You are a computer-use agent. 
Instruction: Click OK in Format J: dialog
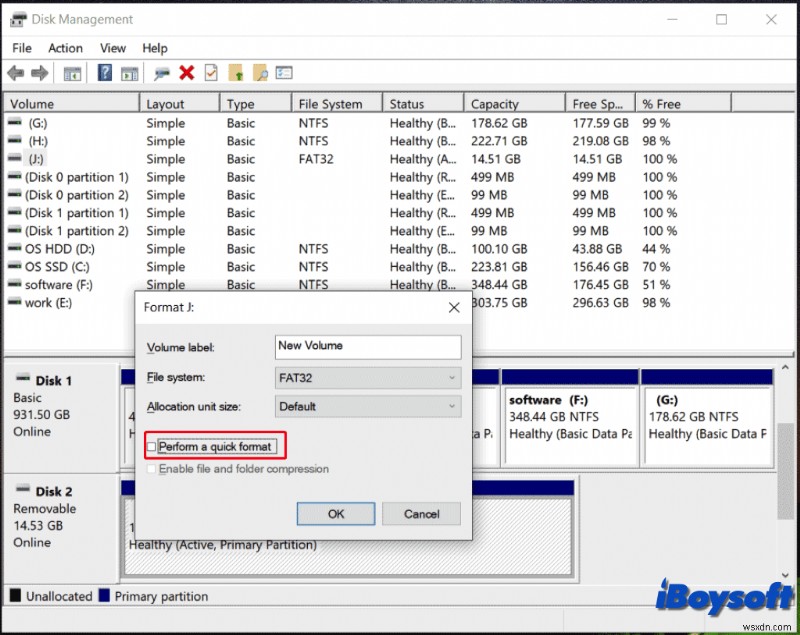(336, 514)
